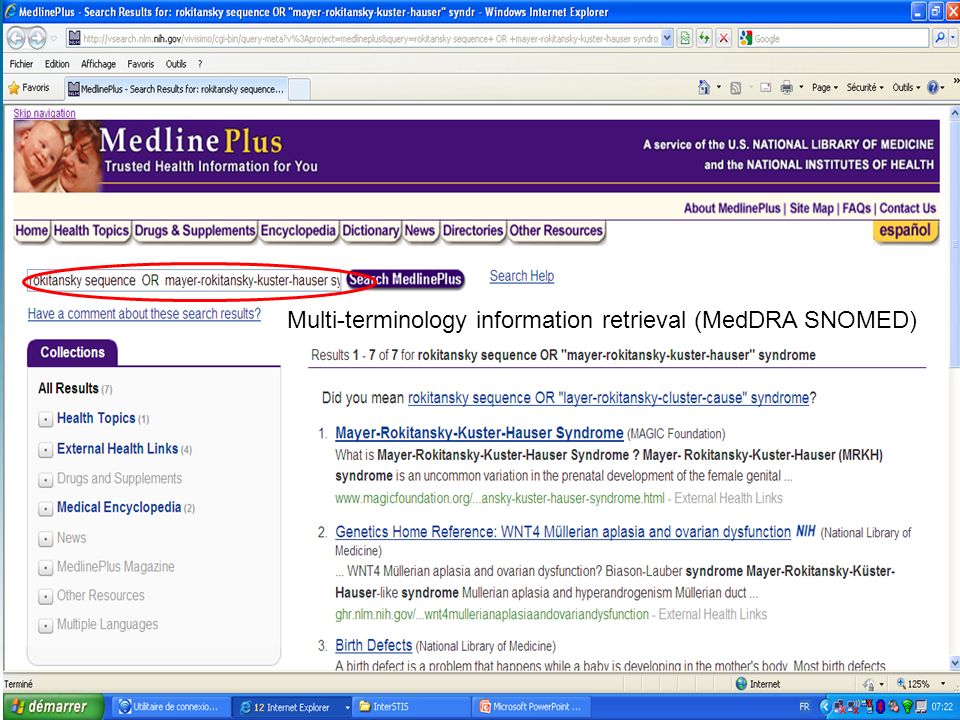Click the Search MedlinePlus button
This screenshot has width=960, height=720.
(x=405, y=279)
